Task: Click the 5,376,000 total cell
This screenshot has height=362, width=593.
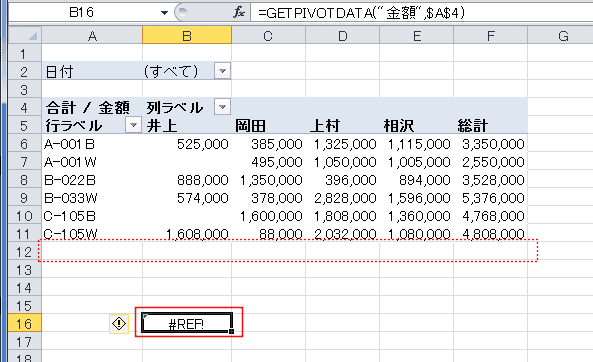Action: (x=491, y=197)
